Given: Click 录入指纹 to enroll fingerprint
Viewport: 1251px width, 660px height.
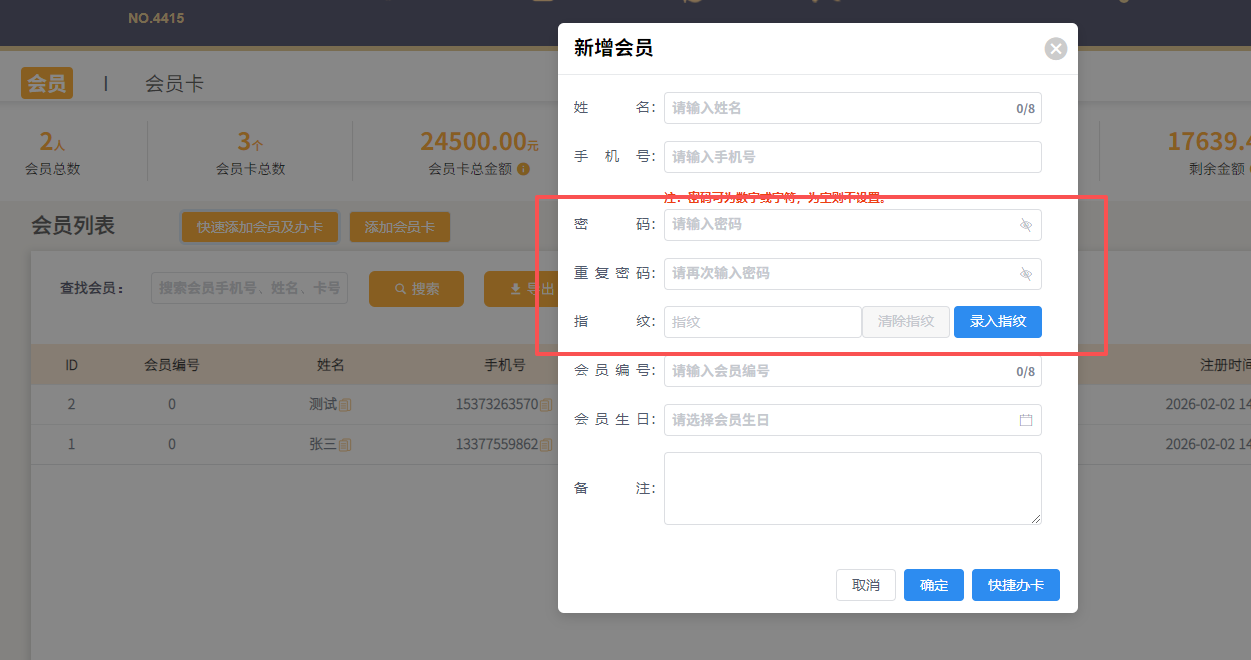Looking at the screenshot, I should [997, 322].
